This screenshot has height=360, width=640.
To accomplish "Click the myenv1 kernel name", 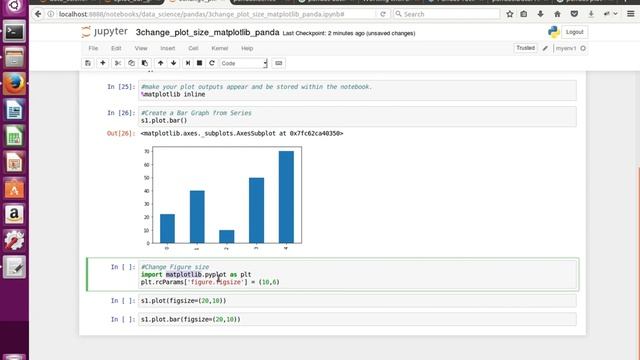I will (566, 48).
